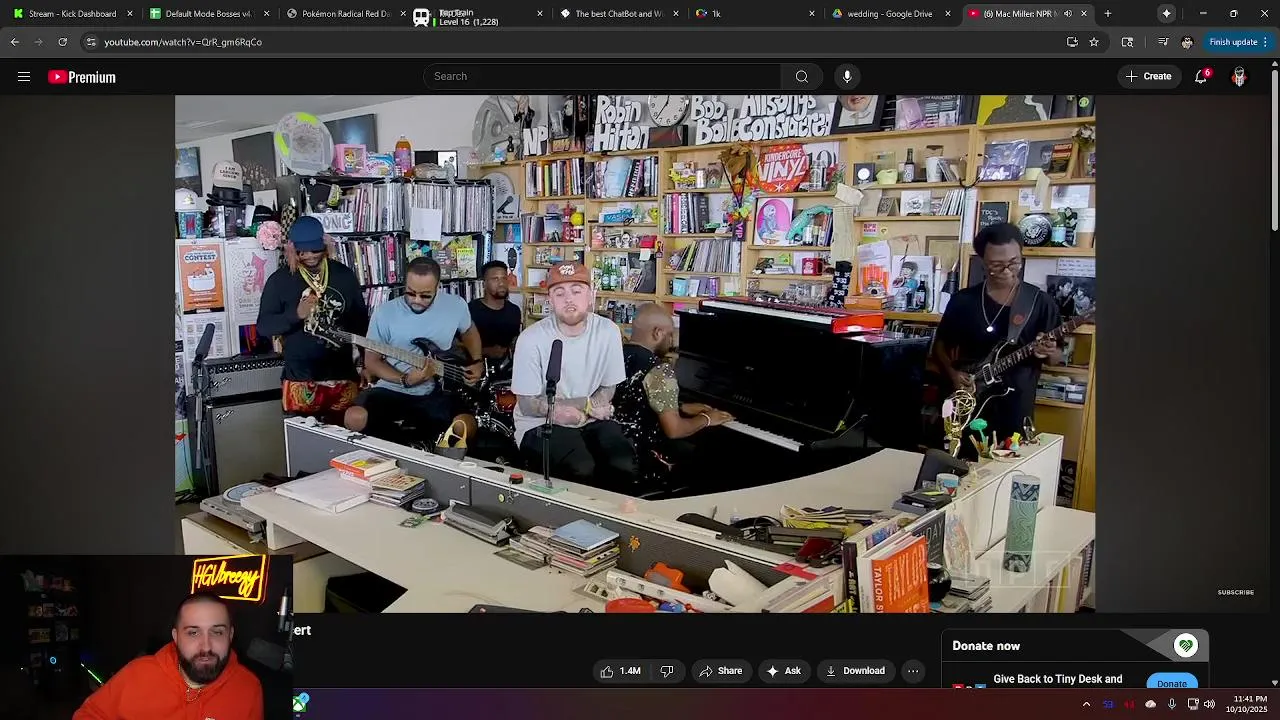1280x720 pixels.
Task: Open the YouTube account avatar menu
Action: pos(1239,77)
